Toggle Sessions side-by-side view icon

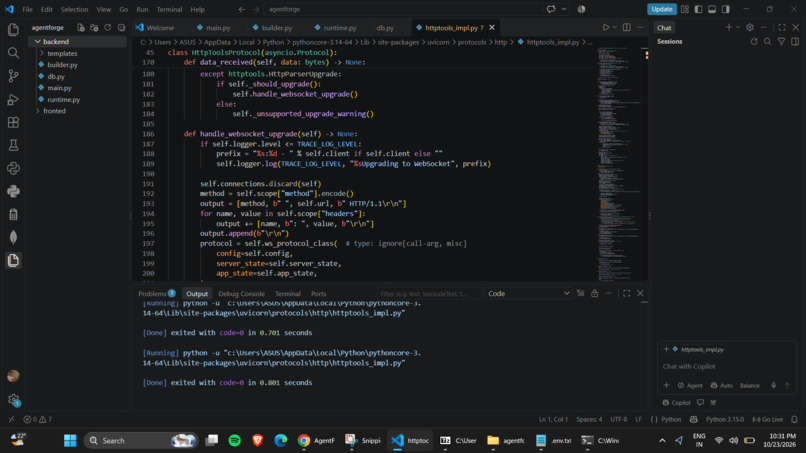click(795, 42)
